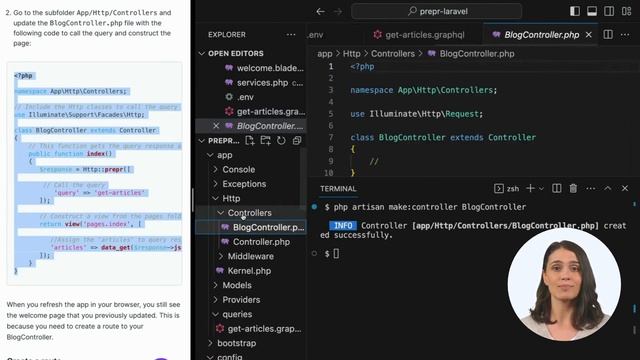
Task: Switch to the .env tab
Action: [315, 35]
